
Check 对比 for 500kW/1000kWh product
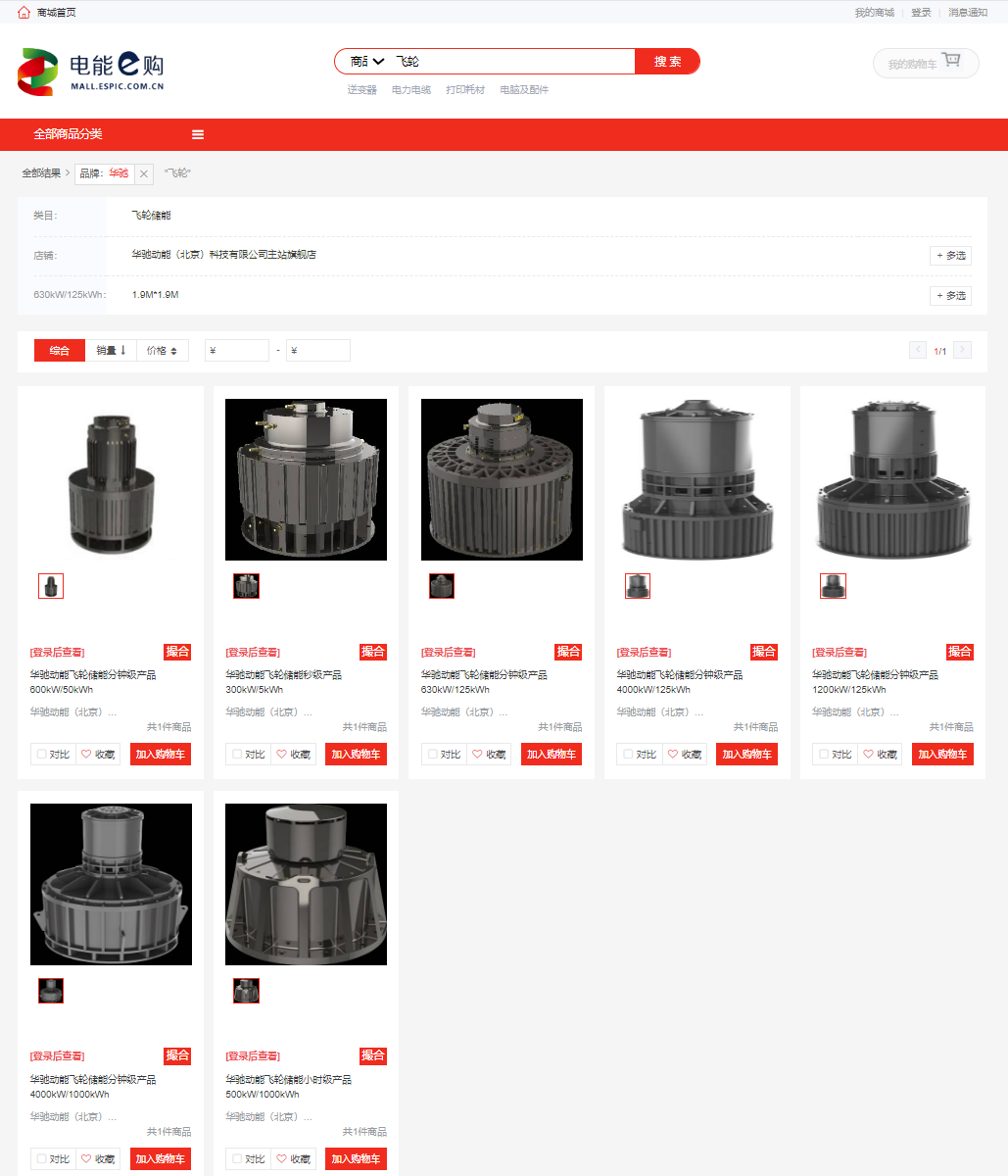click(x=237, y=1159)
